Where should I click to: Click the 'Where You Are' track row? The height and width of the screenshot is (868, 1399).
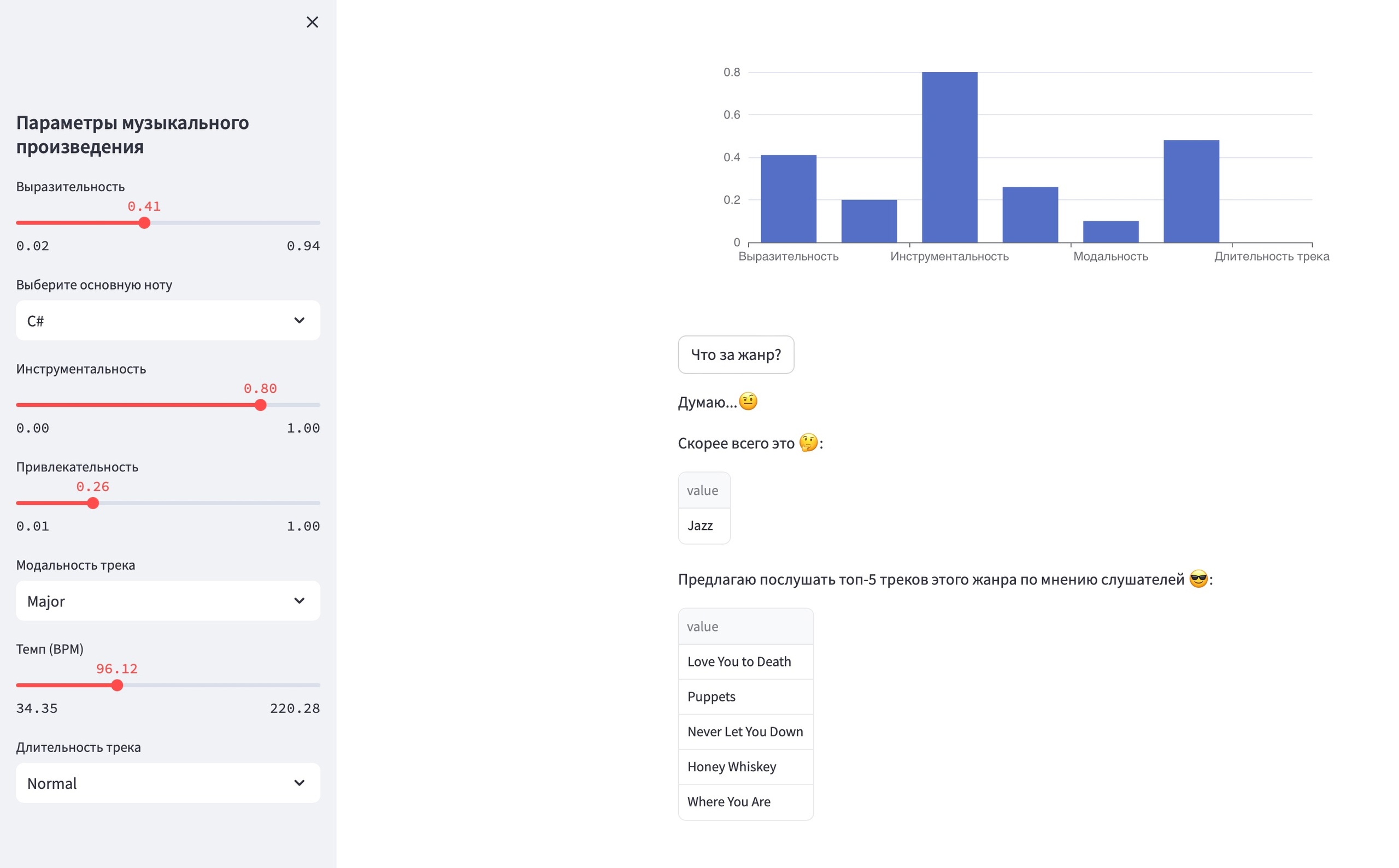(x=745, y=801)
